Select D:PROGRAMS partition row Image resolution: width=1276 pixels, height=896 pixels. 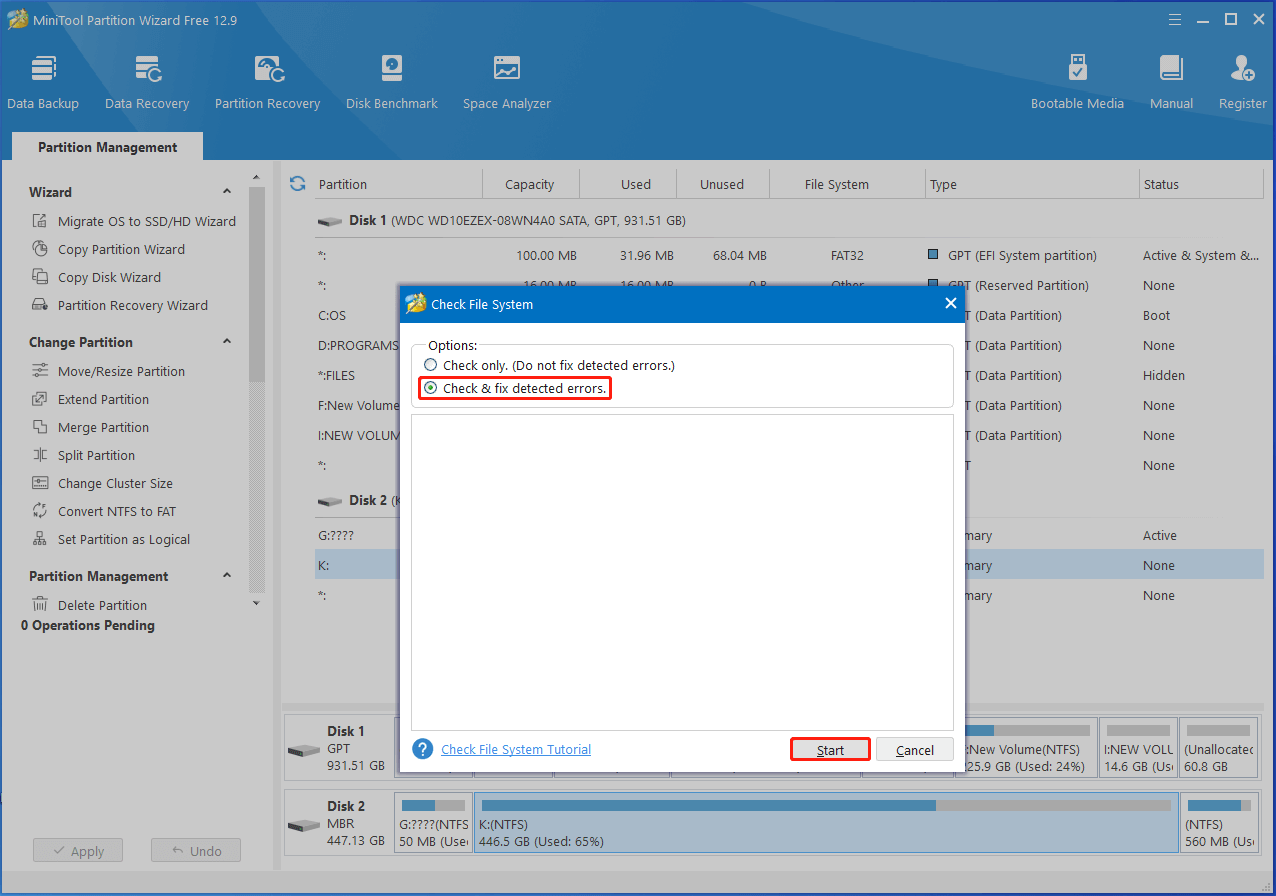click(x=355, y=345)
